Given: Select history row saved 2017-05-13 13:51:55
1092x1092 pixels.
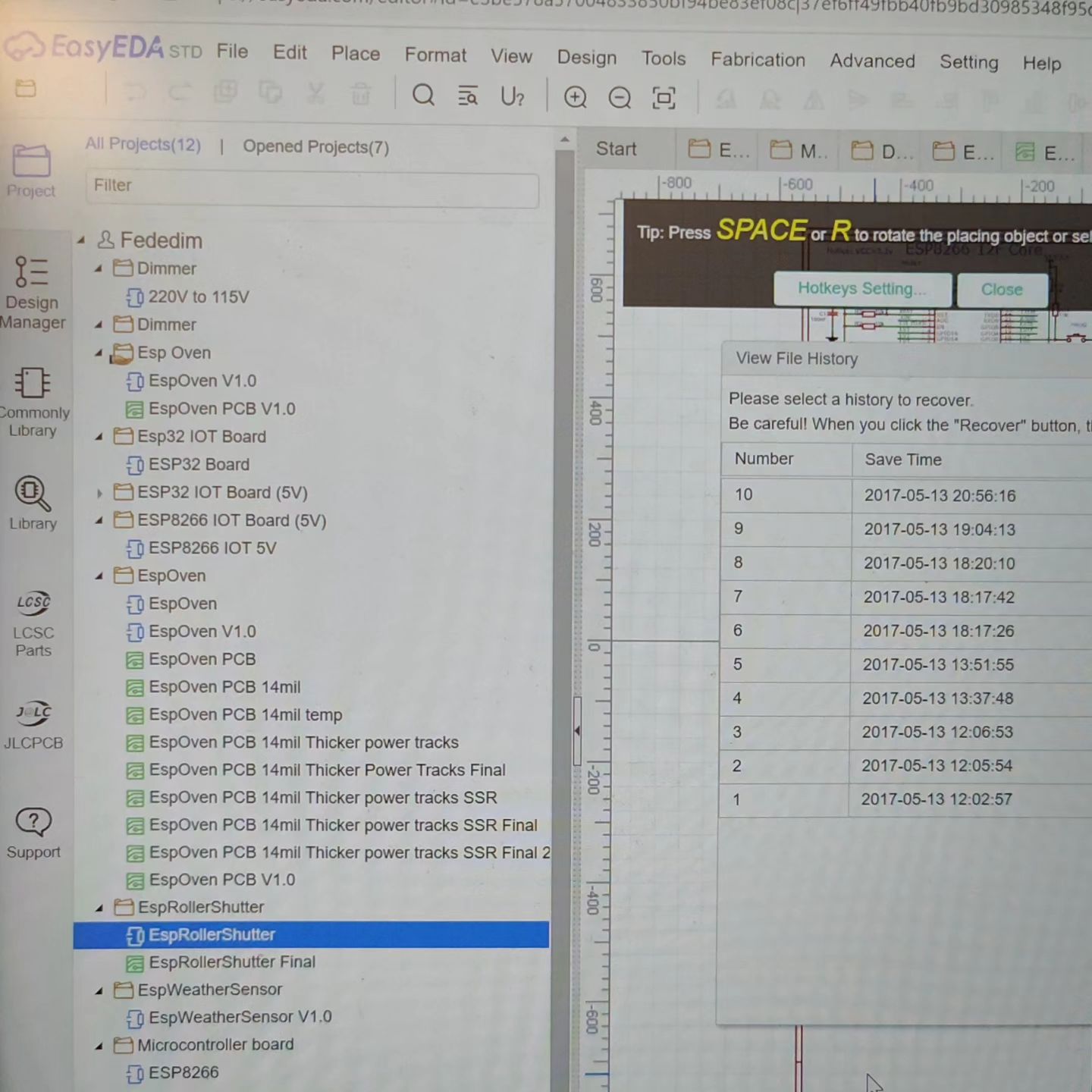Looking at the screenshot, I should (x=905, y=665).
